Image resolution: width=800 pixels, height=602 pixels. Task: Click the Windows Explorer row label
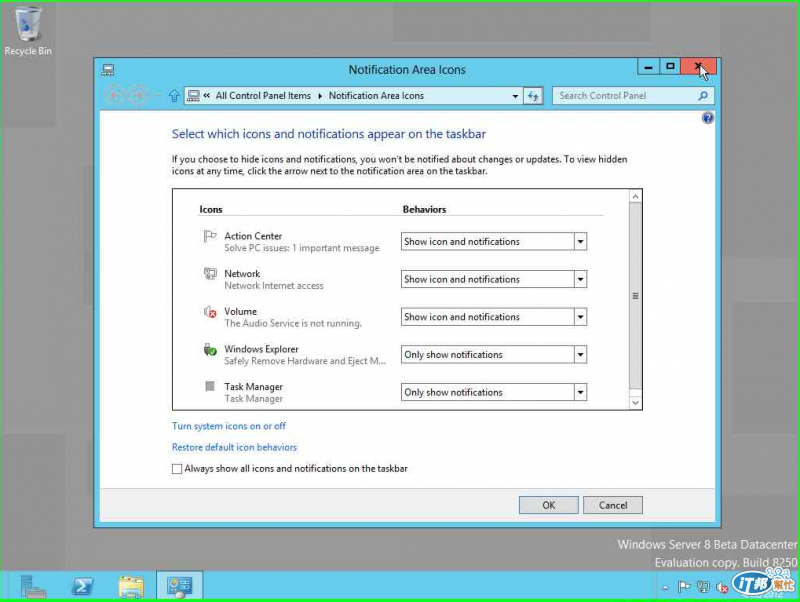tap(261, 349)
